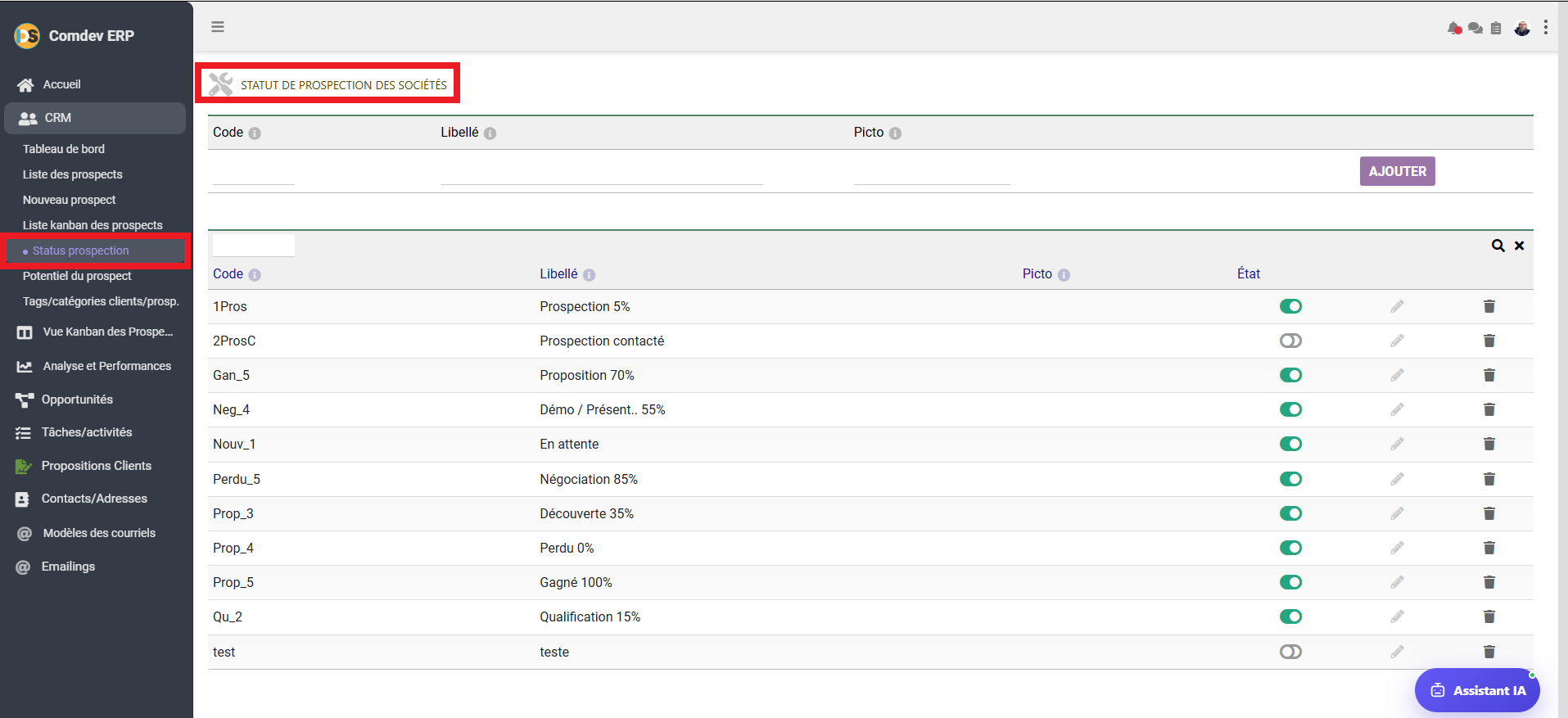Disable the Qu_2 state switch
This screenshot has width=1568, height=718.
[1291, 616]
